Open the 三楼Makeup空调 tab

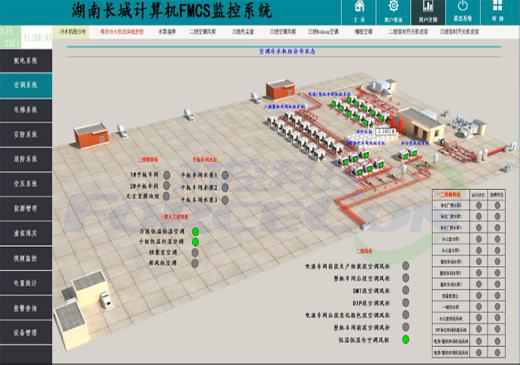click(323, 32)
